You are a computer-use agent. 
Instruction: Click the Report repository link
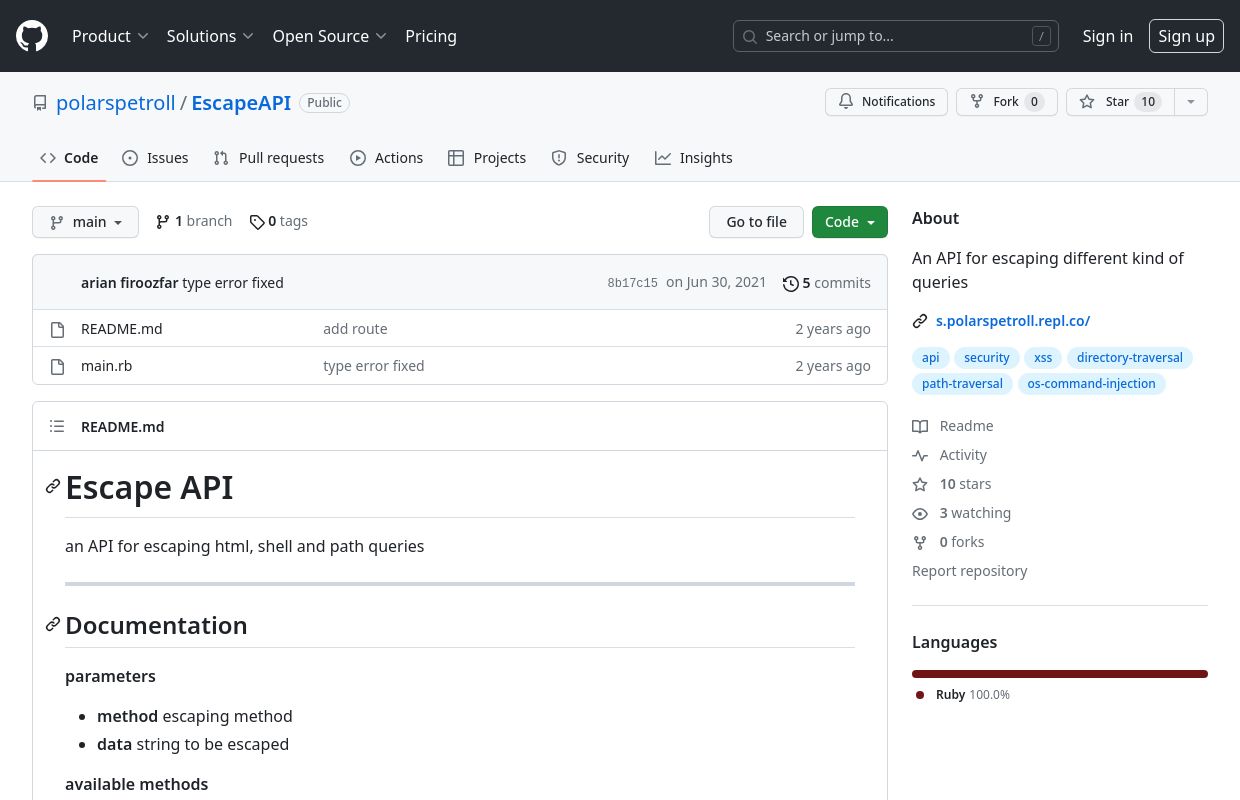970,571
